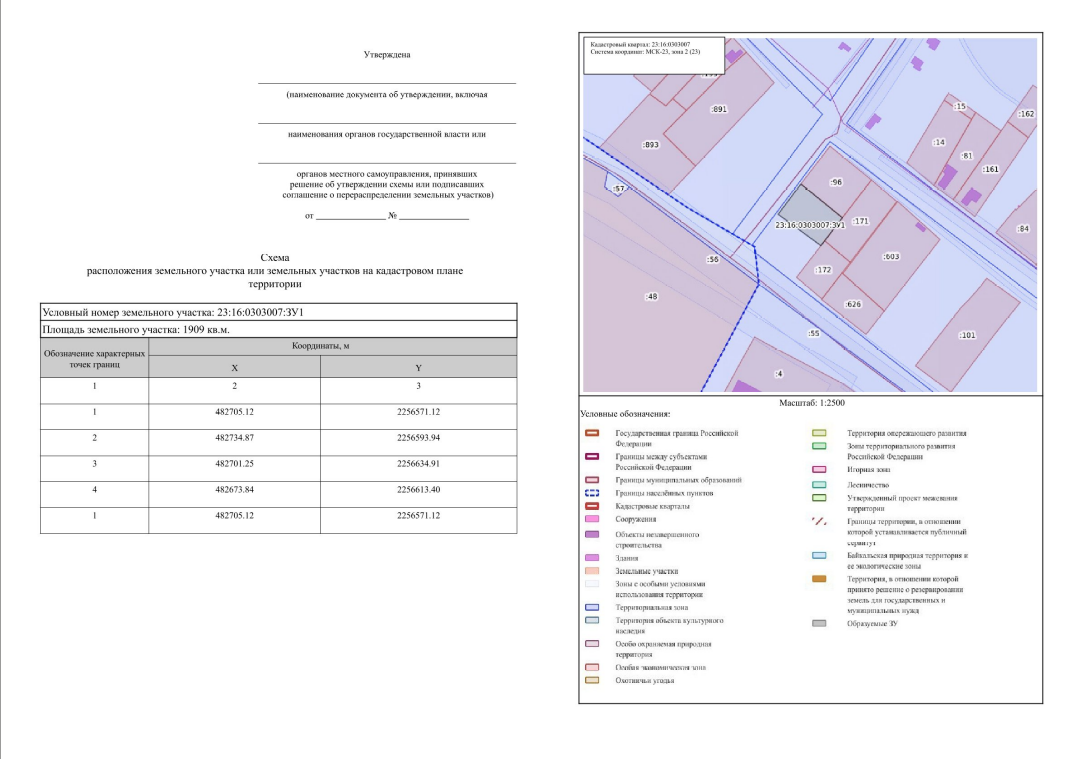Click the Кадастровый квартал info box on map

coord(653,55)
